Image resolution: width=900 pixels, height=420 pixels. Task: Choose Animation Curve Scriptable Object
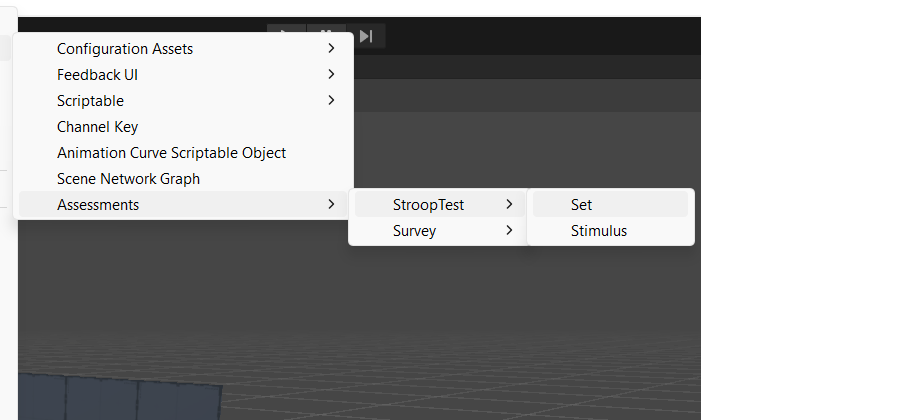coord(183,153)
